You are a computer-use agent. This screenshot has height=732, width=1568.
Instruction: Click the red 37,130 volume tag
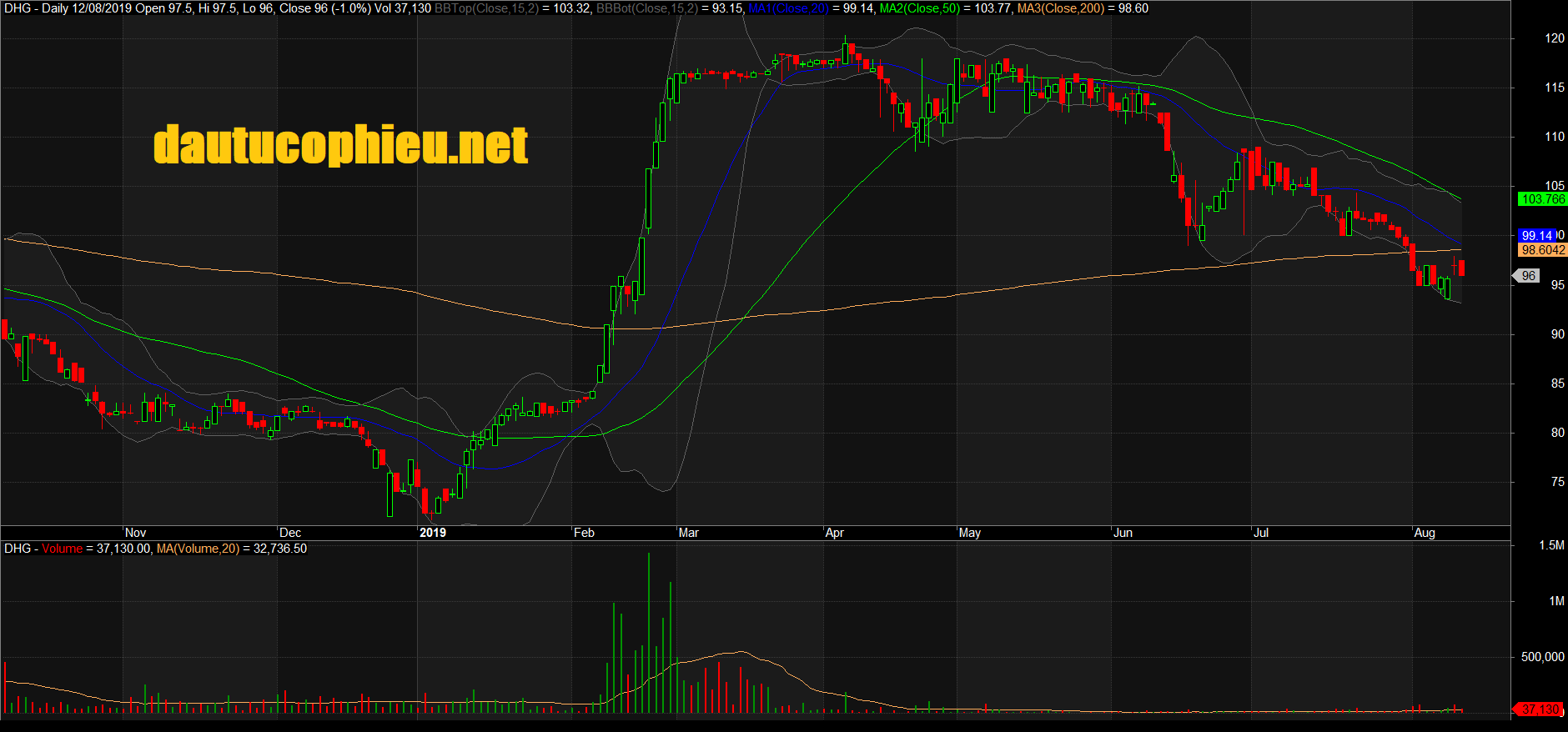(1539, 709)
